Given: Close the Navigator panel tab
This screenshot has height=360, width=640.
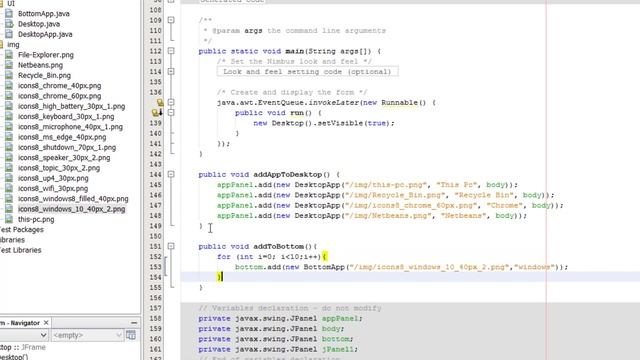Looking at the screenshot, I should click(x=46, y=322).
